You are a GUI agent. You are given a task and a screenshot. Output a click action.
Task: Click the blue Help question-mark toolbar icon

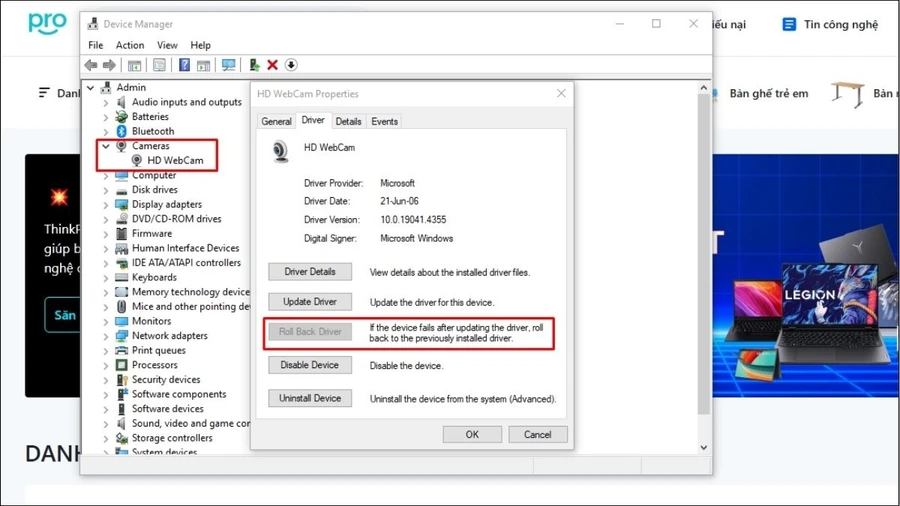click(x=184, y=65)
